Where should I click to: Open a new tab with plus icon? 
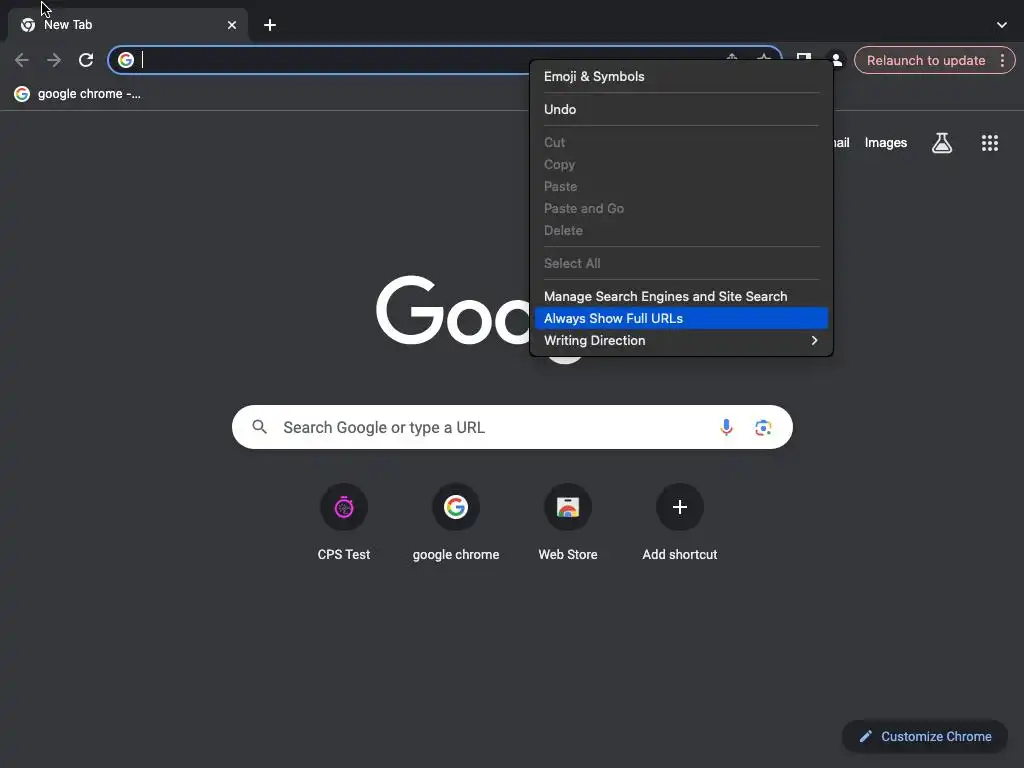pos(270,25)
